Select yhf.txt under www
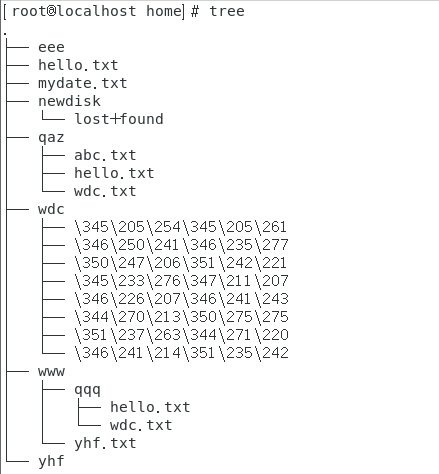439x474 pixels. 105,444
